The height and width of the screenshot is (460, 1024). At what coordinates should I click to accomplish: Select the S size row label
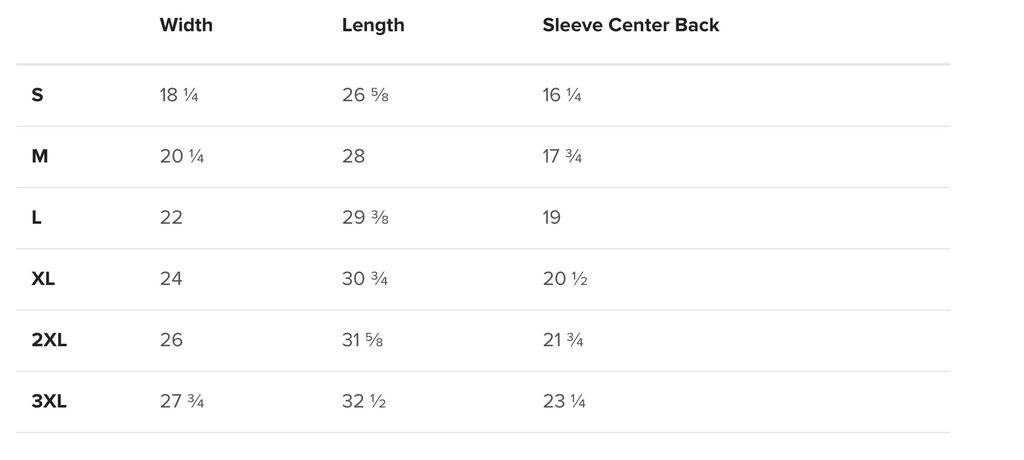[x=37, y=95]
